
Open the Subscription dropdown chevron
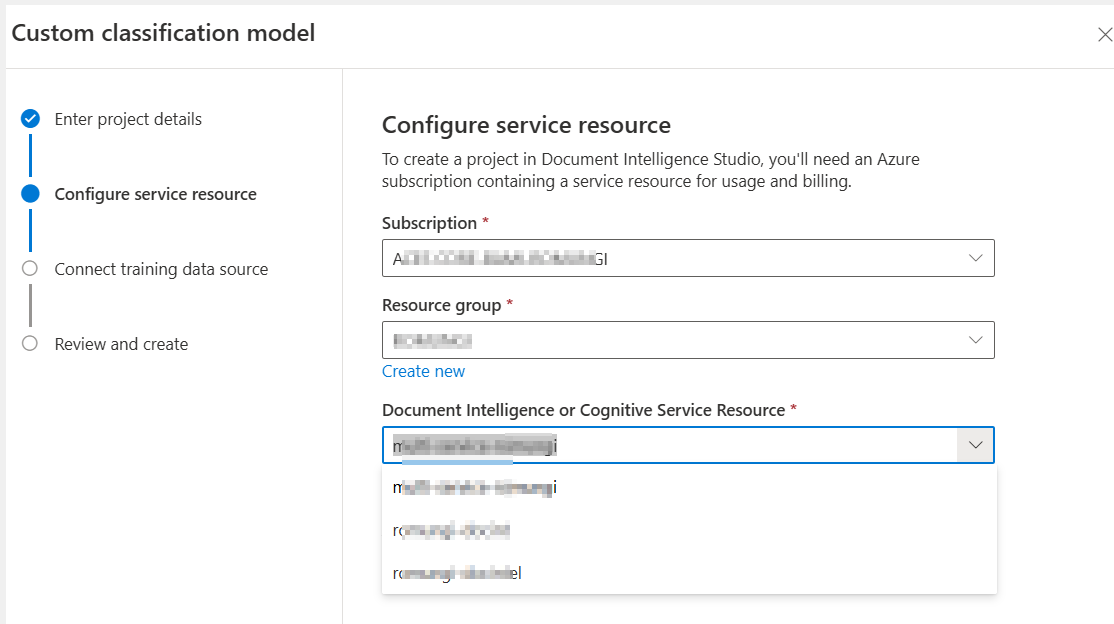[x=976, y=258]
